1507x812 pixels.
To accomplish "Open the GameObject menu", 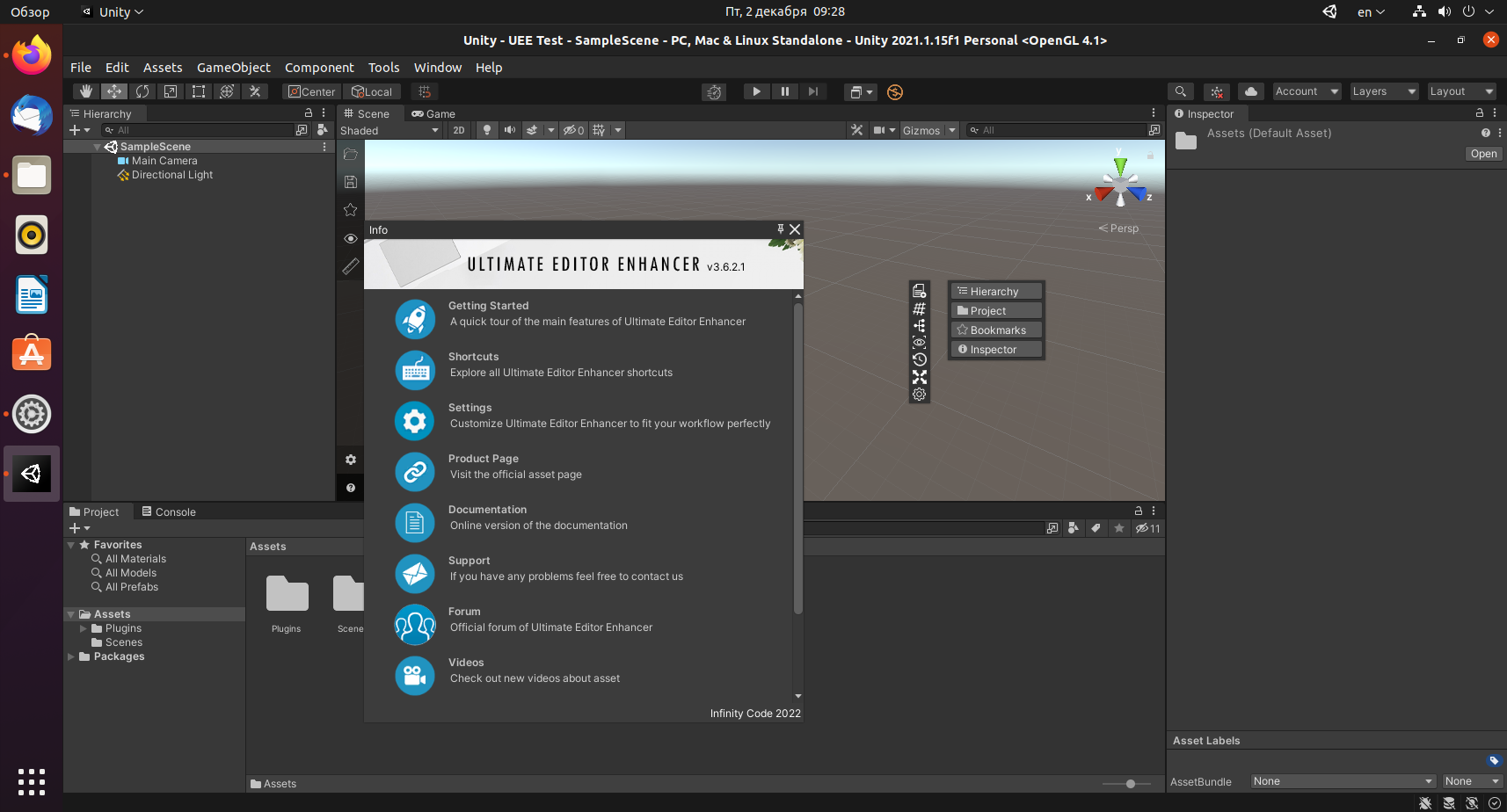I will [234, 68].
